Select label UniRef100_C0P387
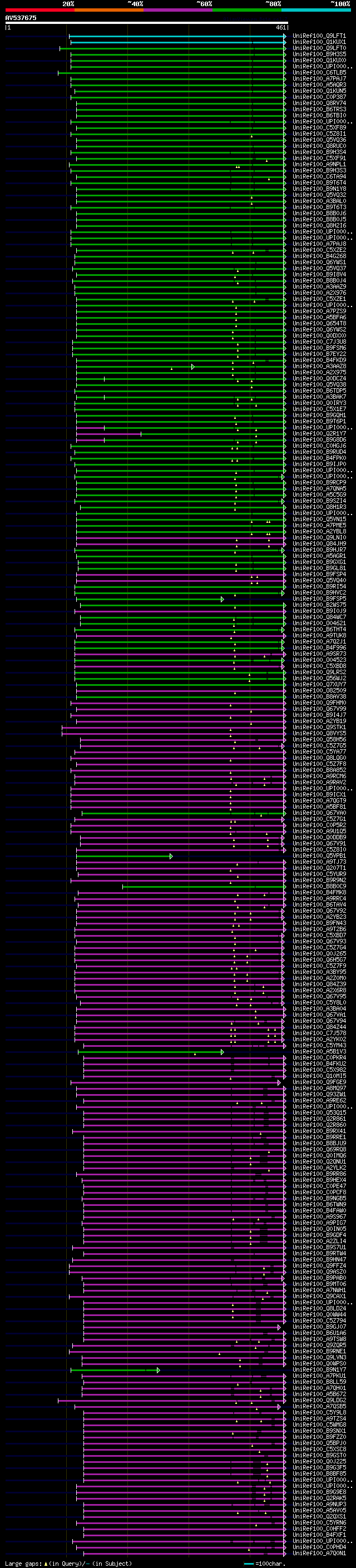The image size is (356, 1568). (x=319, y=97)
